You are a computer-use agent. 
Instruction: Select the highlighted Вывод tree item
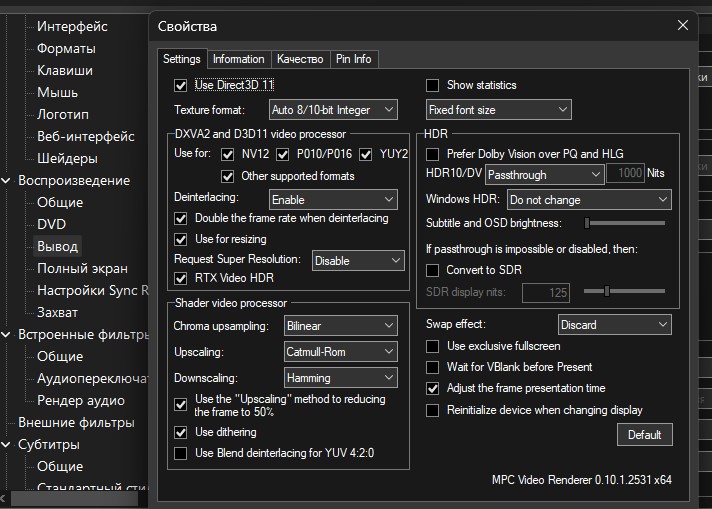tap(58, 247)
